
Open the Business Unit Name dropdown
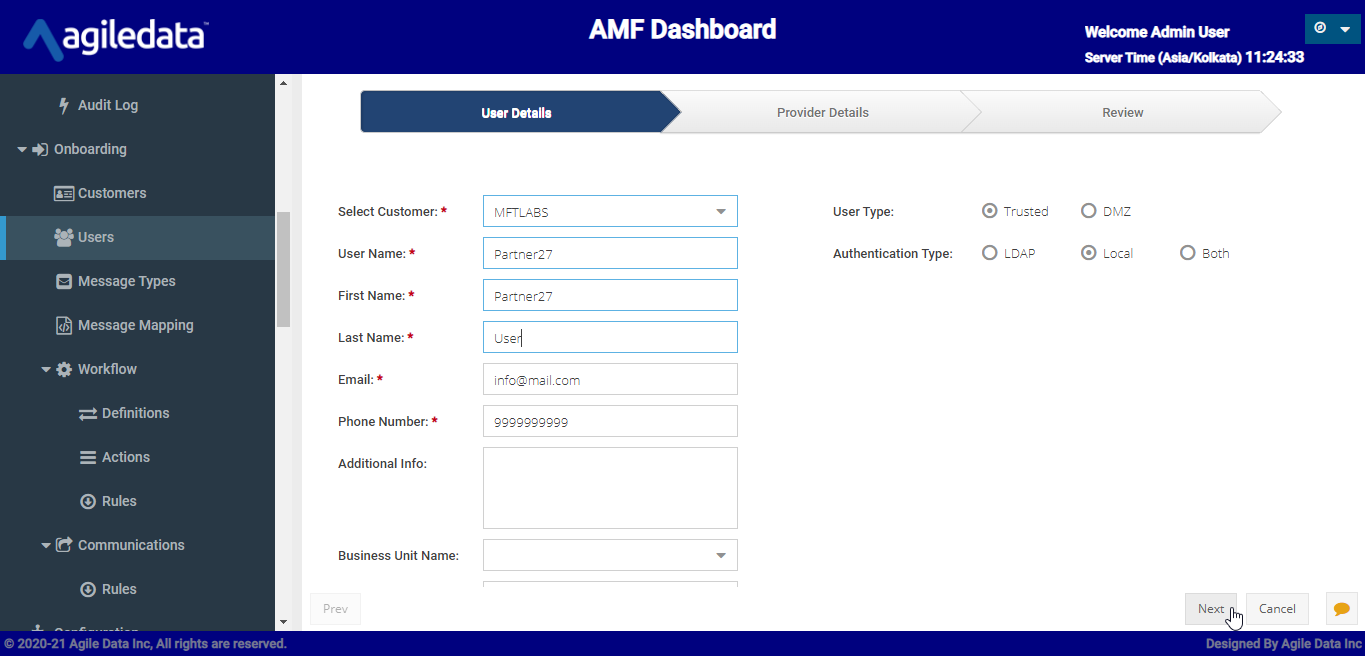[x=610, y=555]
